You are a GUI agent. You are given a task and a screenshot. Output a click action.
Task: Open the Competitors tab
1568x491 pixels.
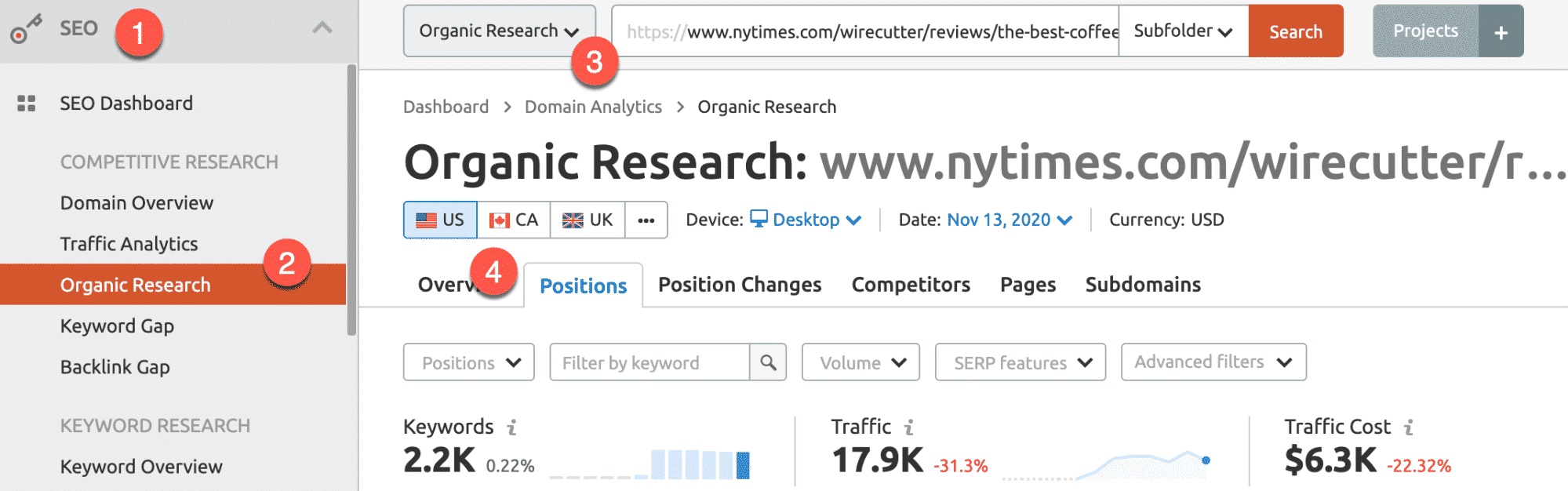click(911, 285)
